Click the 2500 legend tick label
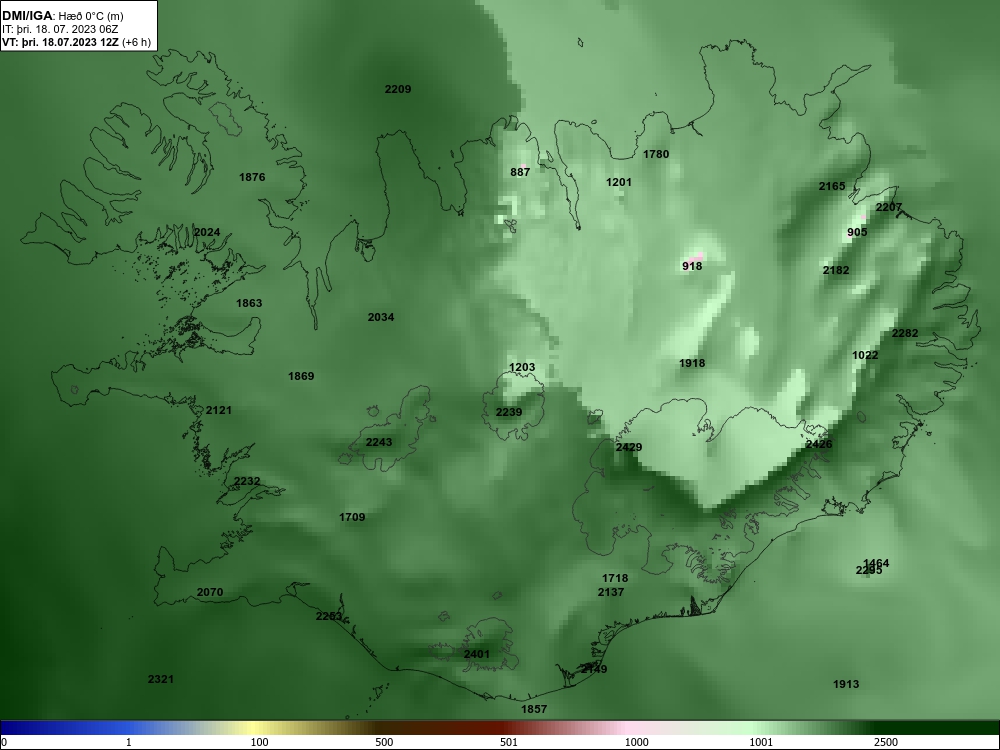The height and width of the screenshot is (750, 1000). click(x=886, y=742)
